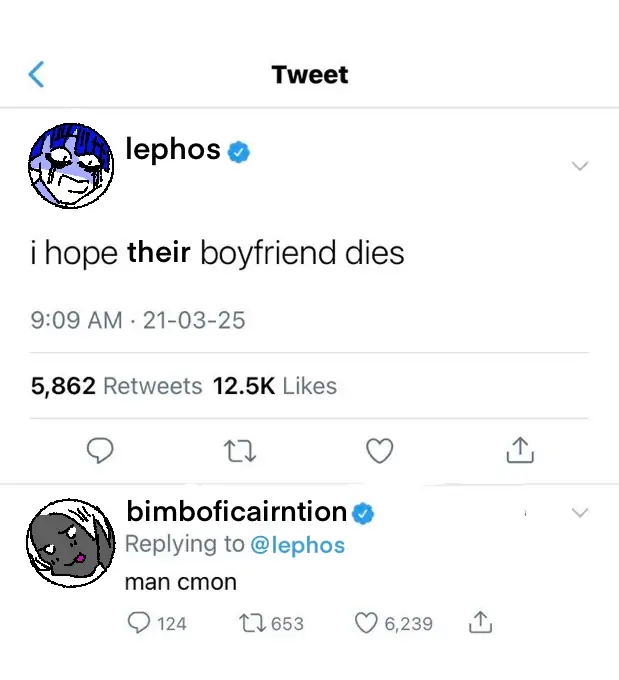Open the lephos tweet options chevron
This screenshot has height=680, width=619.
[580, 166]
